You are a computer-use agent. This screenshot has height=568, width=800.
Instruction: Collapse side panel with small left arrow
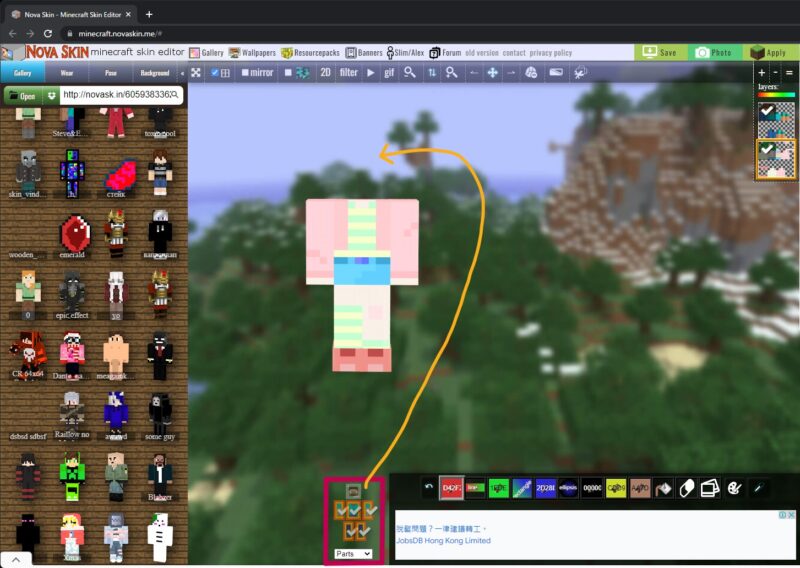pos(182,73)
